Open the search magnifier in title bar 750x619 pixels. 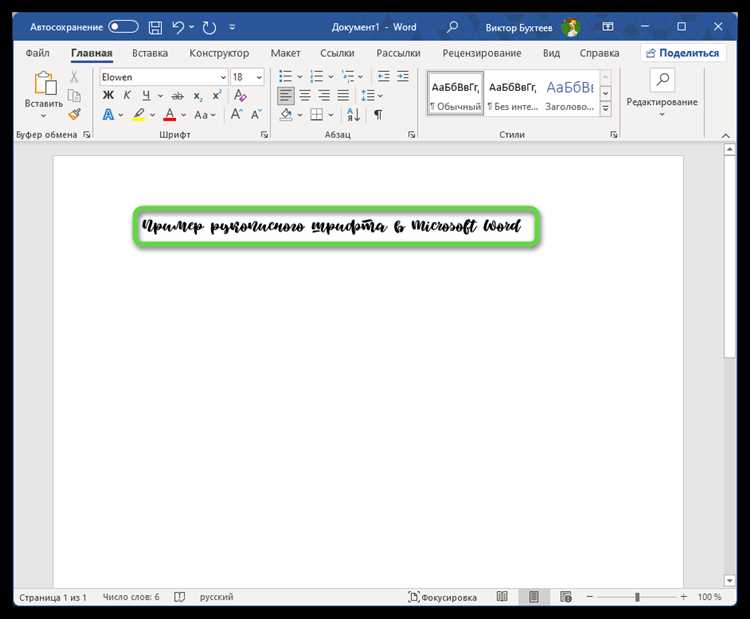tap(452, 27)
